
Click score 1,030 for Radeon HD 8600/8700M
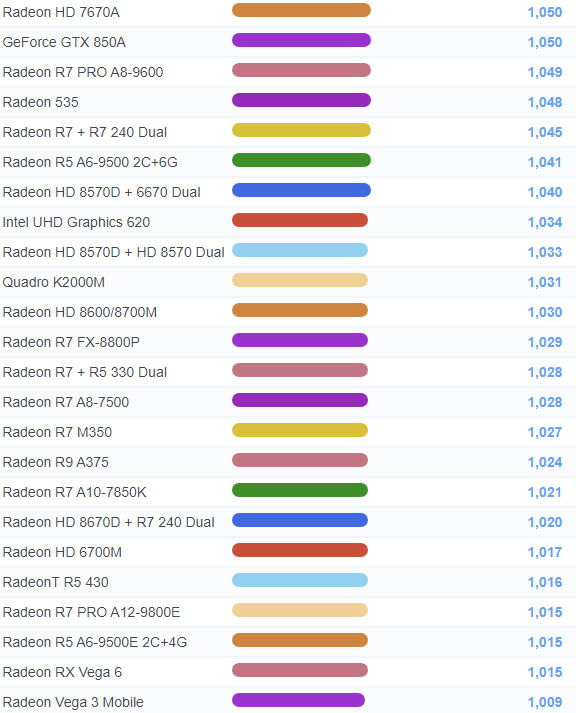[545, 312]
